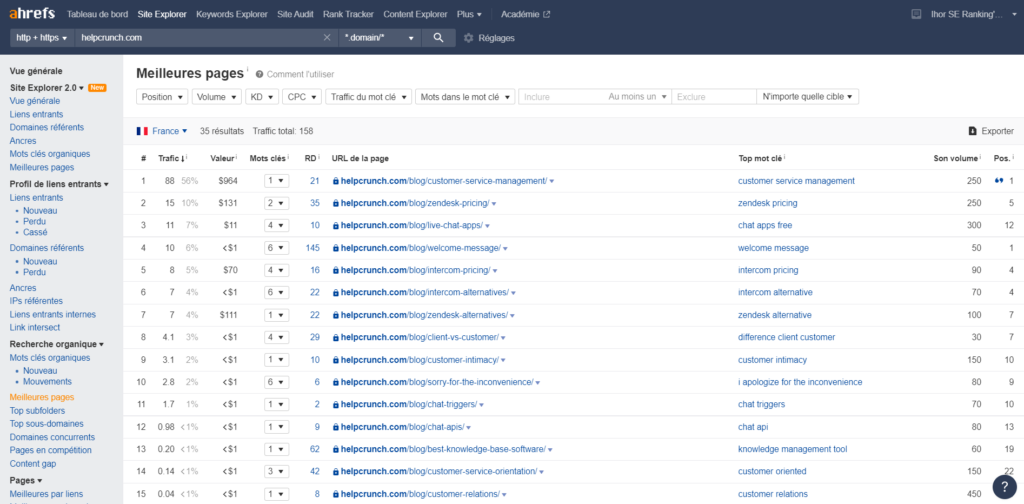Image resolution: width=1024 pixels, height=504 pixels.
Task: Expand URL arrow for live-chat-apps page
Action: 488,226
